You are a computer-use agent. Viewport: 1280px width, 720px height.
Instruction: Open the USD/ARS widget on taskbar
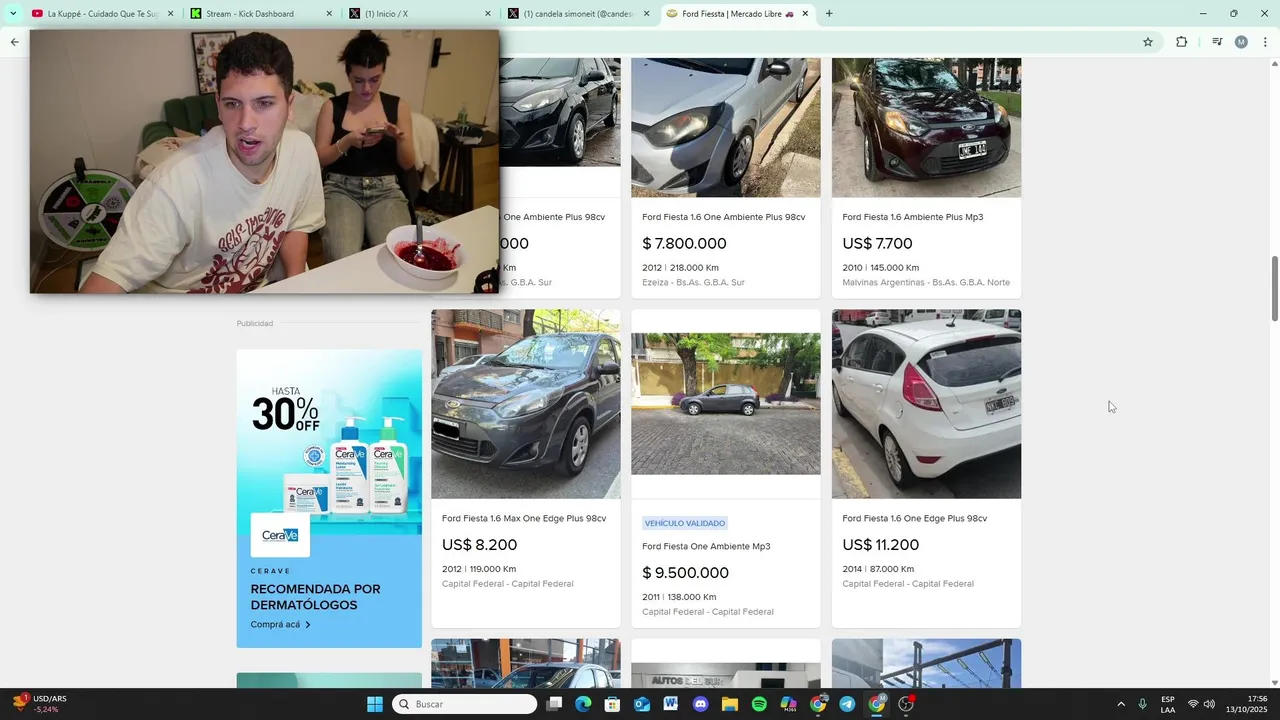[40, 704]
